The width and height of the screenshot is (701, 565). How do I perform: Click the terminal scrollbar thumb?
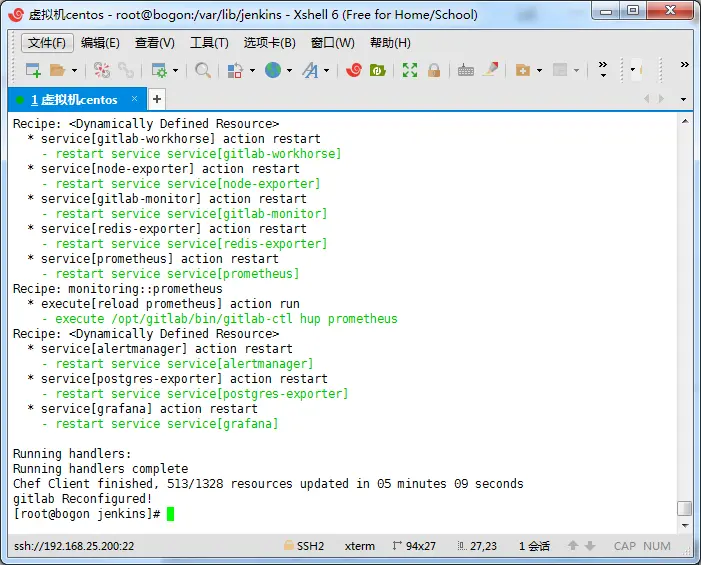(685, 509)
